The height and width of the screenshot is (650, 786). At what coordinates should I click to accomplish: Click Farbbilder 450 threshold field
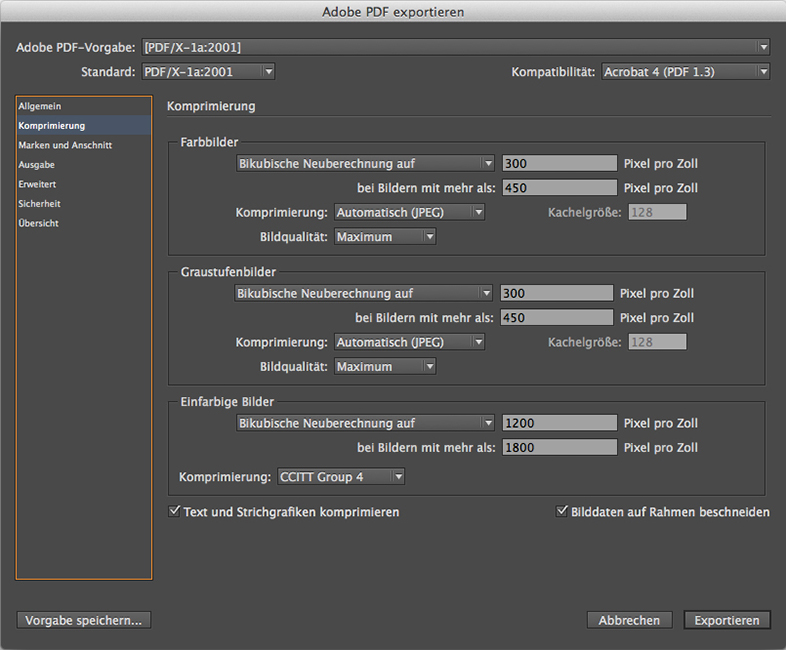point(559,188)
